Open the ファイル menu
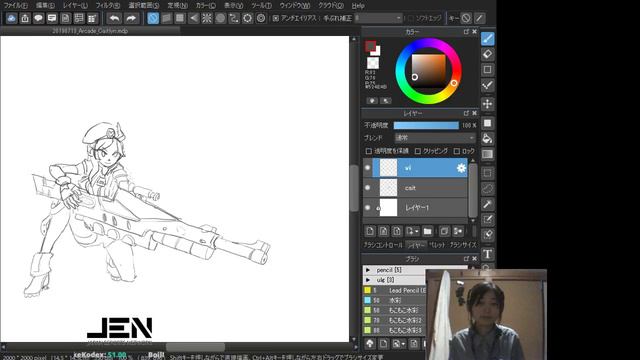The image size is (640, 360). tap(16, 5)
